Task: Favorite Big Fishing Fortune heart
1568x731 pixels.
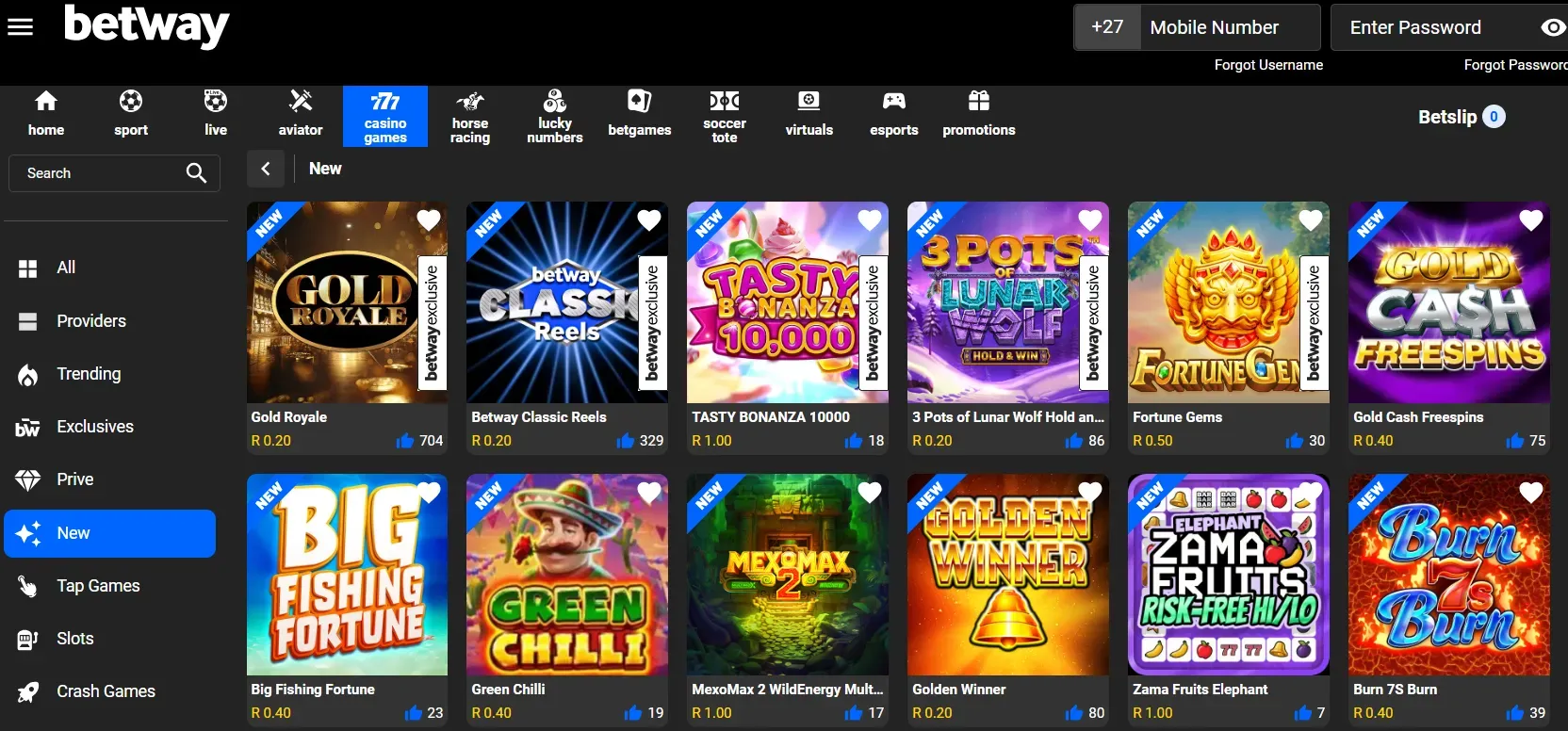Action: pyautogui.click(x=429, y=493)
